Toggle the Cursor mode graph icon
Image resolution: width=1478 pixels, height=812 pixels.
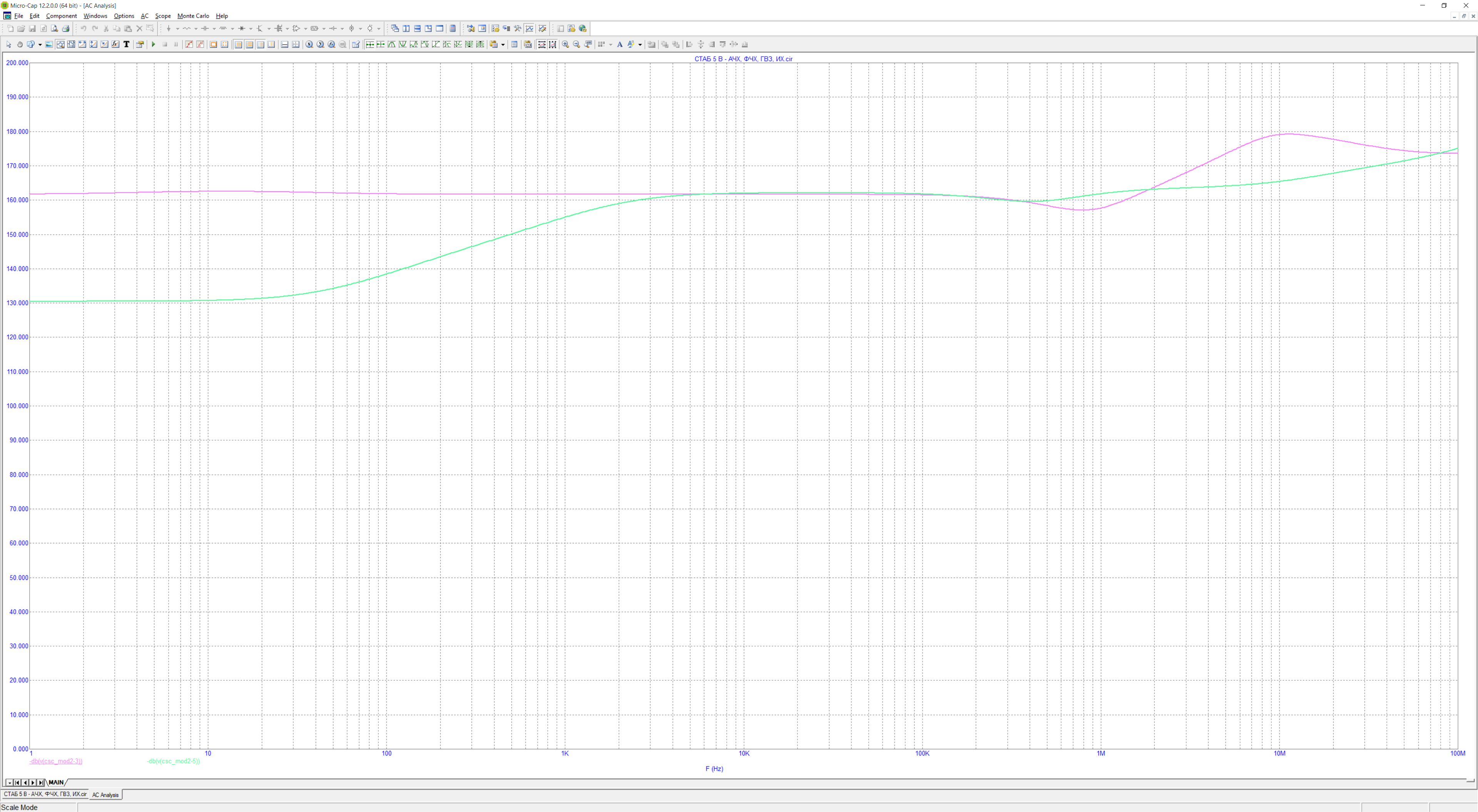tap(71, 44)
